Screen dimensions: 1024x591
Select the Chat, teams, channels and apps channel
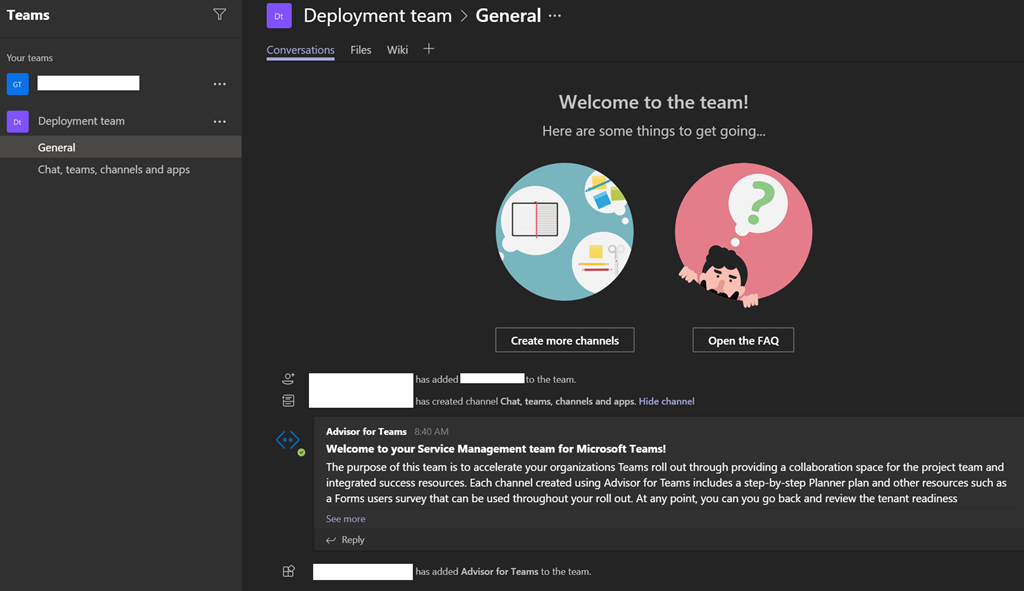[x=114, y=170]
